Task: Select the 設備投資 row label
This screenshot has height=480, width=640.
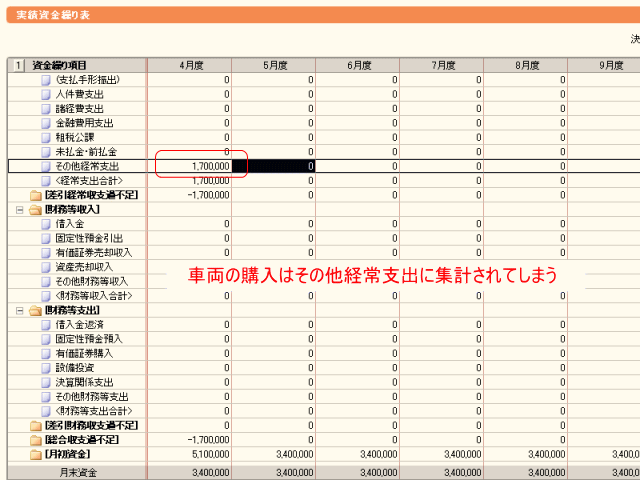Action: pos(75,368)
